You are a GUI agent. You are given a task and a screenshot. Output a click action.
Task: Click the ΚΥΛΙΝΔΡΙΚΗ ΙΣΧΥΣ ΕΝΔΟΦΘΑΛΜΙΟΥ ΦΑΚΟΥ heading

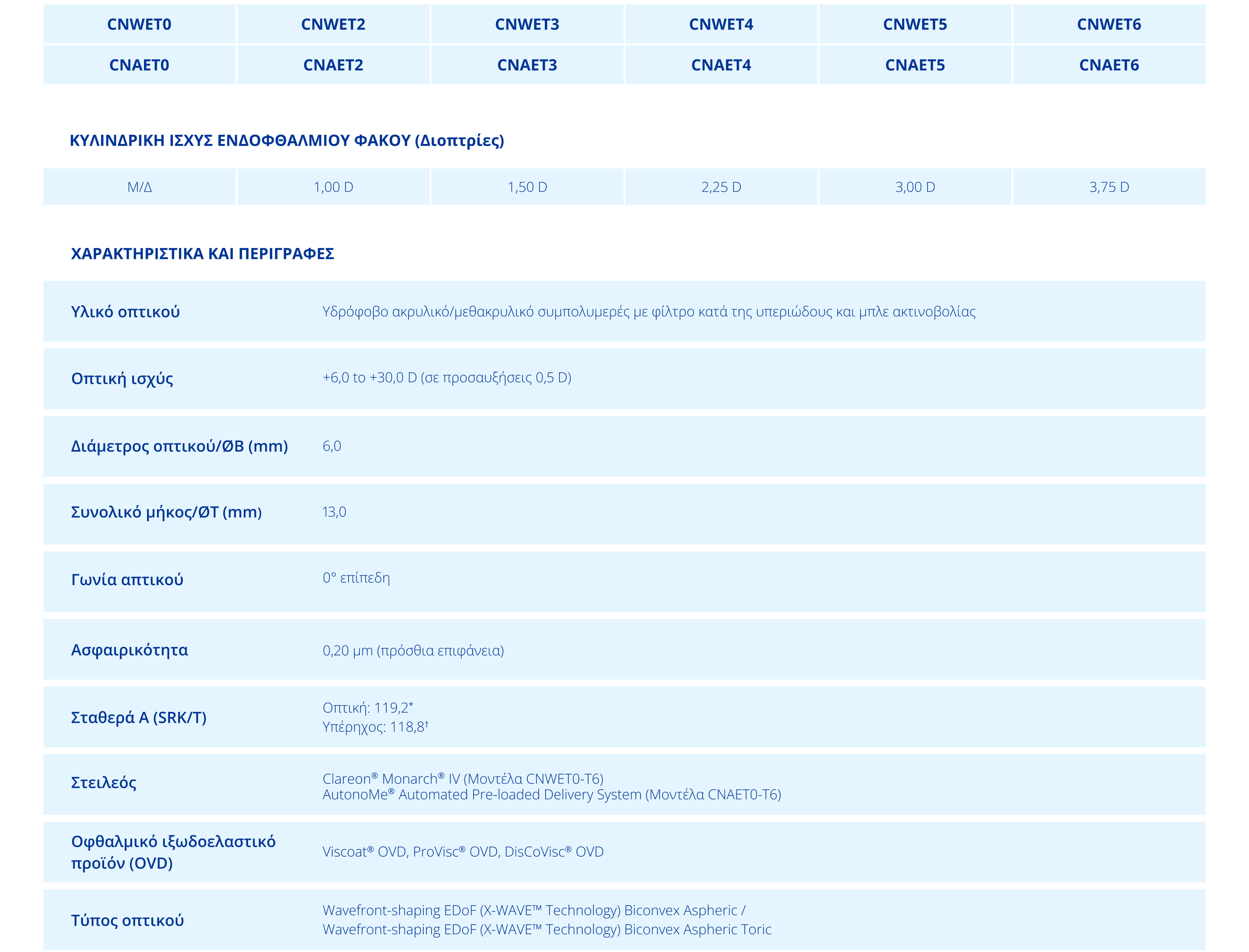pos(286,140)
